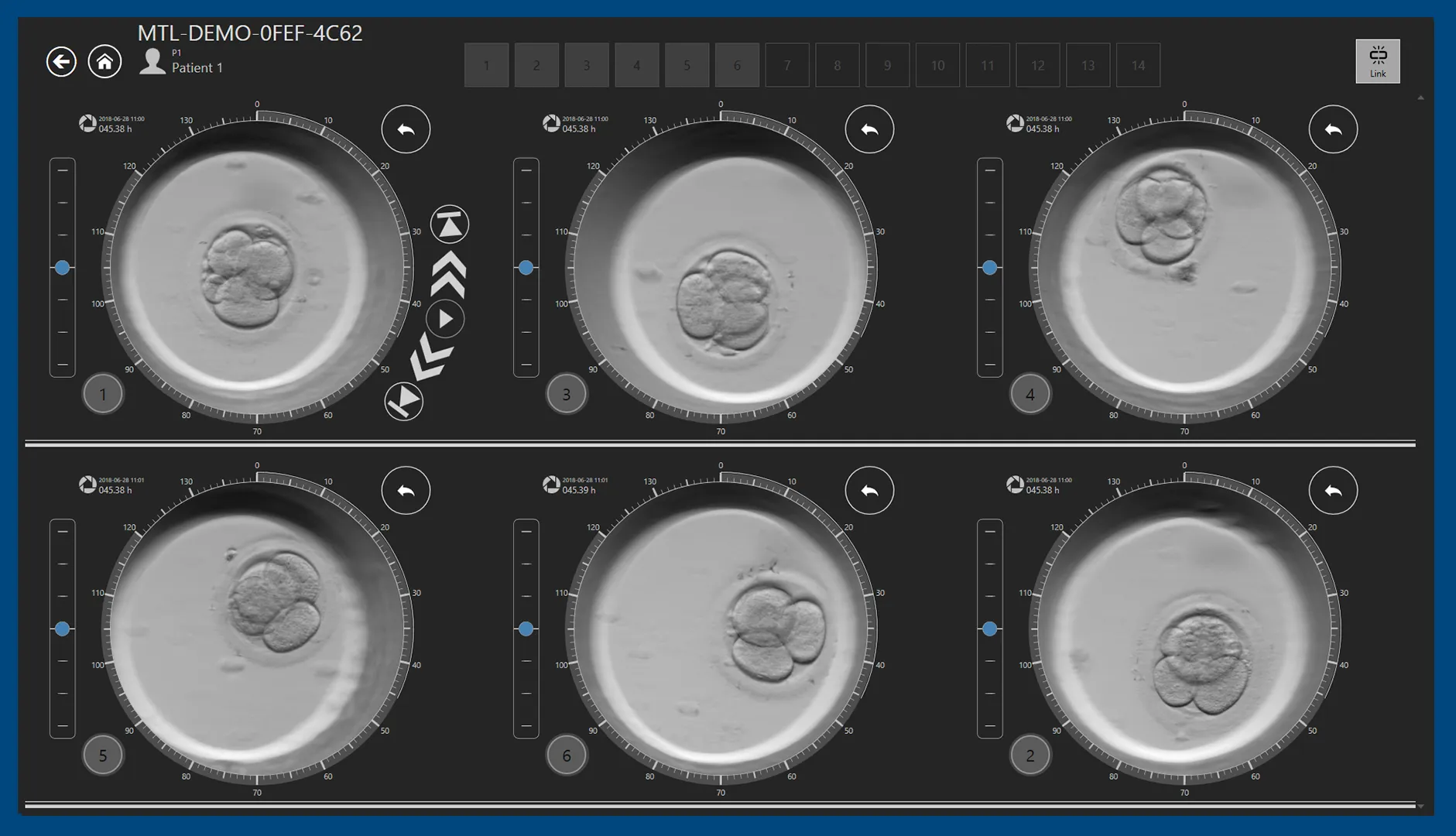Select well tab 7 in top bar
This screenshot has height=836, width=1456.
coord(787,65)
